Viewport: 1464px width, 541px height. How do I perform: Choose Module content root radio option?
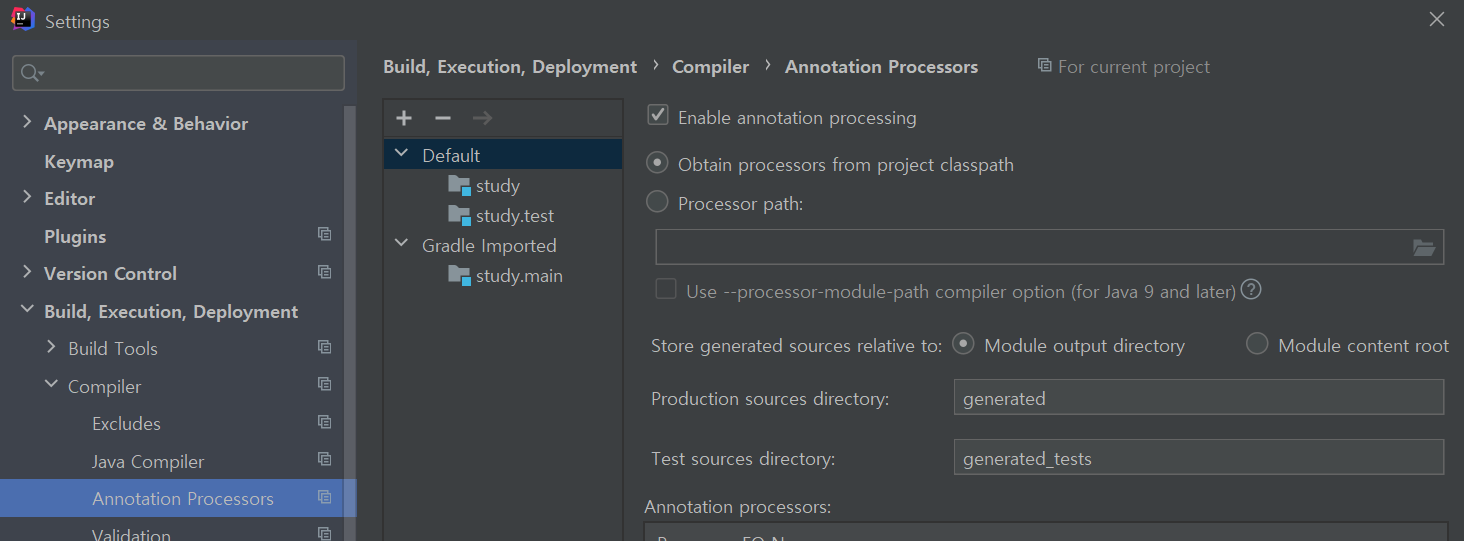(x=1257, y=344)
